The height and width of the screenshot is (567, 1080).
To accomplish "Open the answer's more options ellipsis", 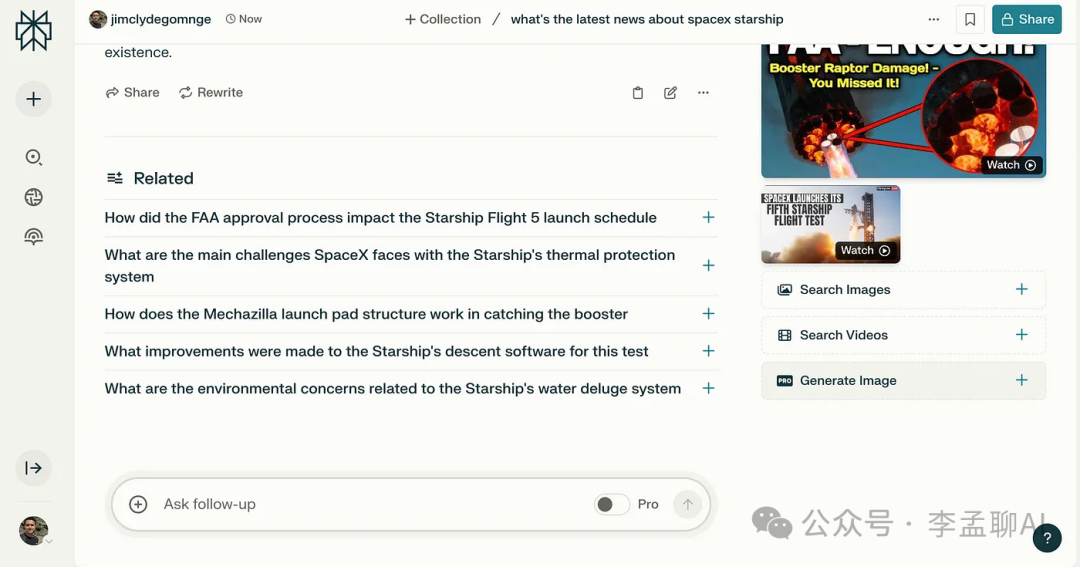I will click(x=703, y=93).
